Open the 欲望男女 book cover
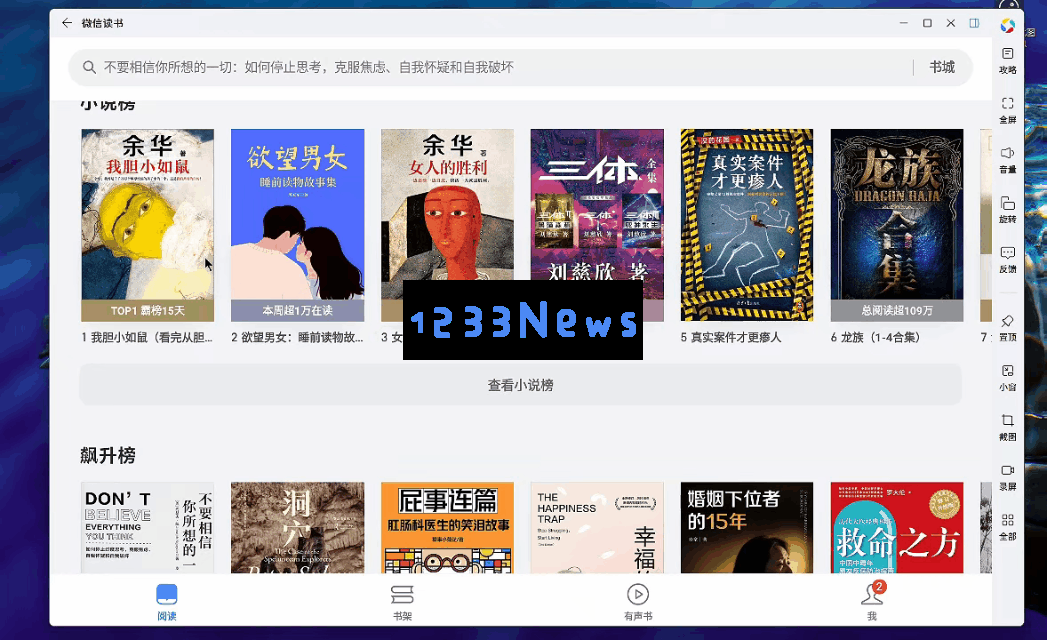 pyautogui.click(x=298, y=225)
